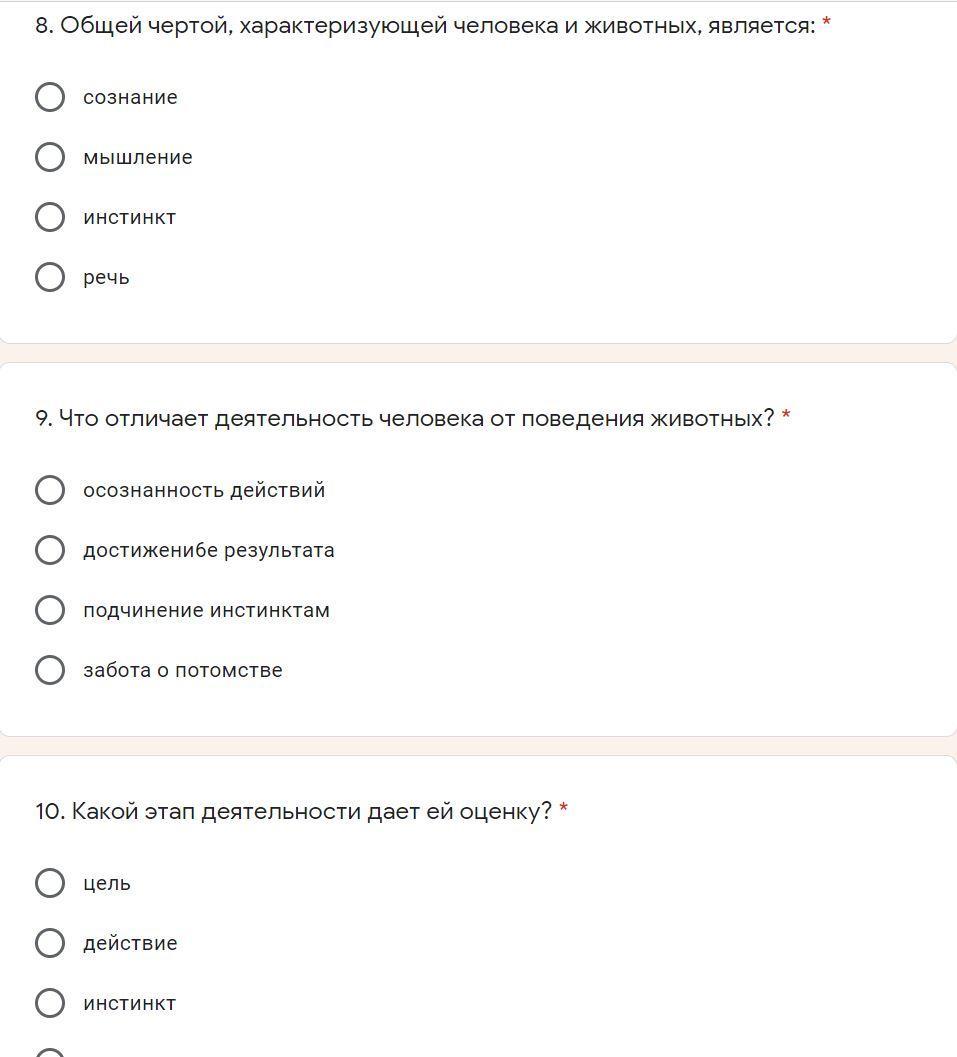Pick 'забота о потомстве' radio option
957x1057 pixels.
(50, 670)
